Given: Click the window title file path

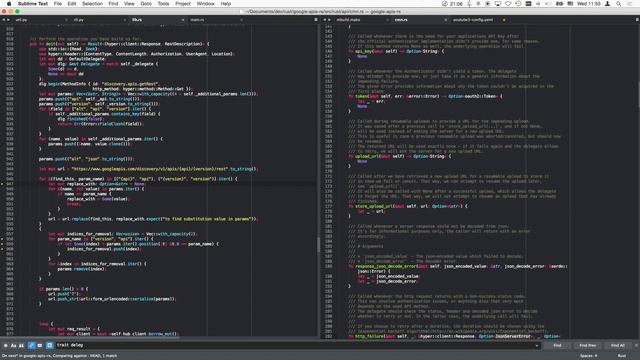Looking at the screenshot, I should (323, 12).
